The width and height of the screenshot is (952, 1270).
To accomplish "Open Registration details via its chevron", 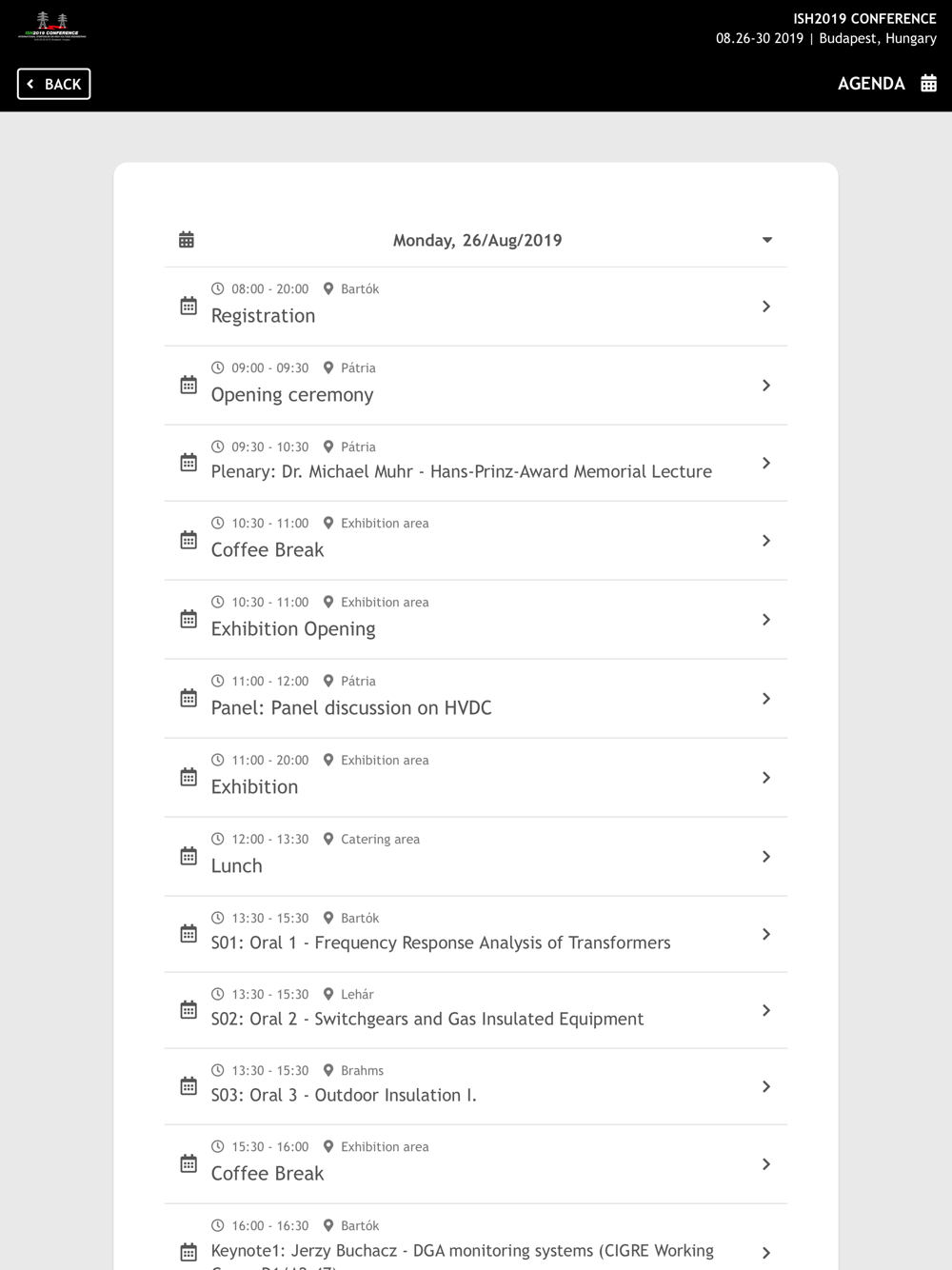I will [766, 307].
